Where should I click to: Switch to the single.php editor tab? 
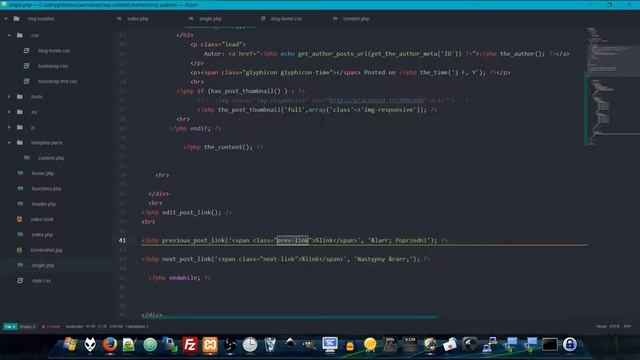pos(210,19)
